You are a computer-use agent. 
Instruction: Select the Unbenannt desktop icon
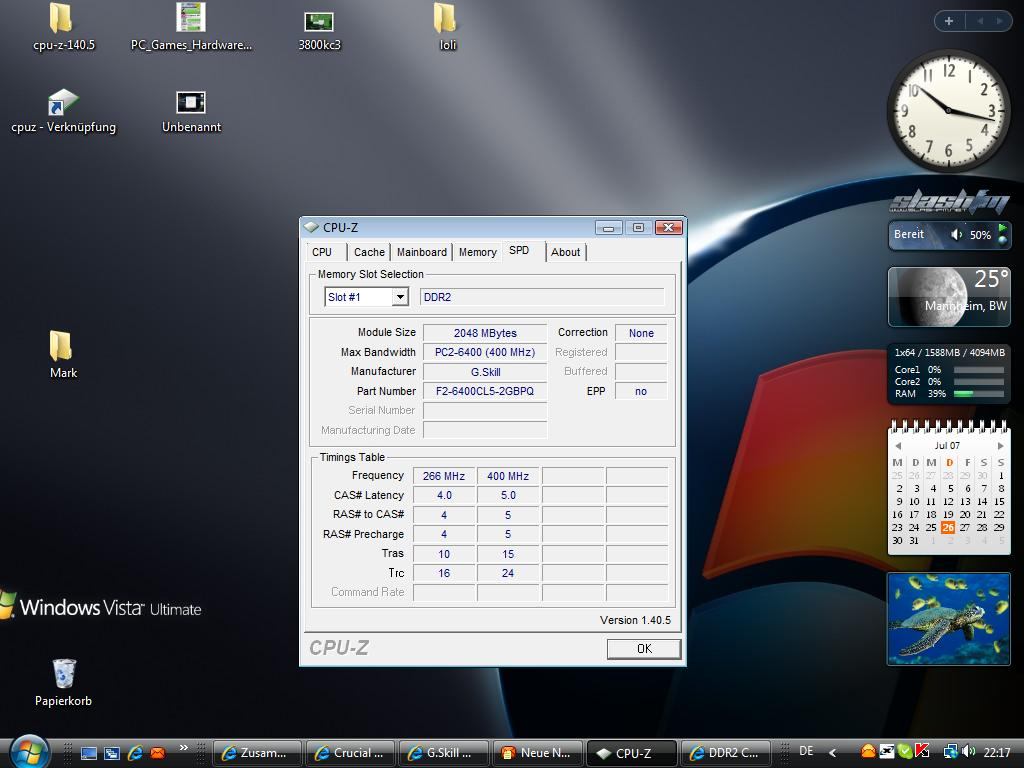[191, 111]
